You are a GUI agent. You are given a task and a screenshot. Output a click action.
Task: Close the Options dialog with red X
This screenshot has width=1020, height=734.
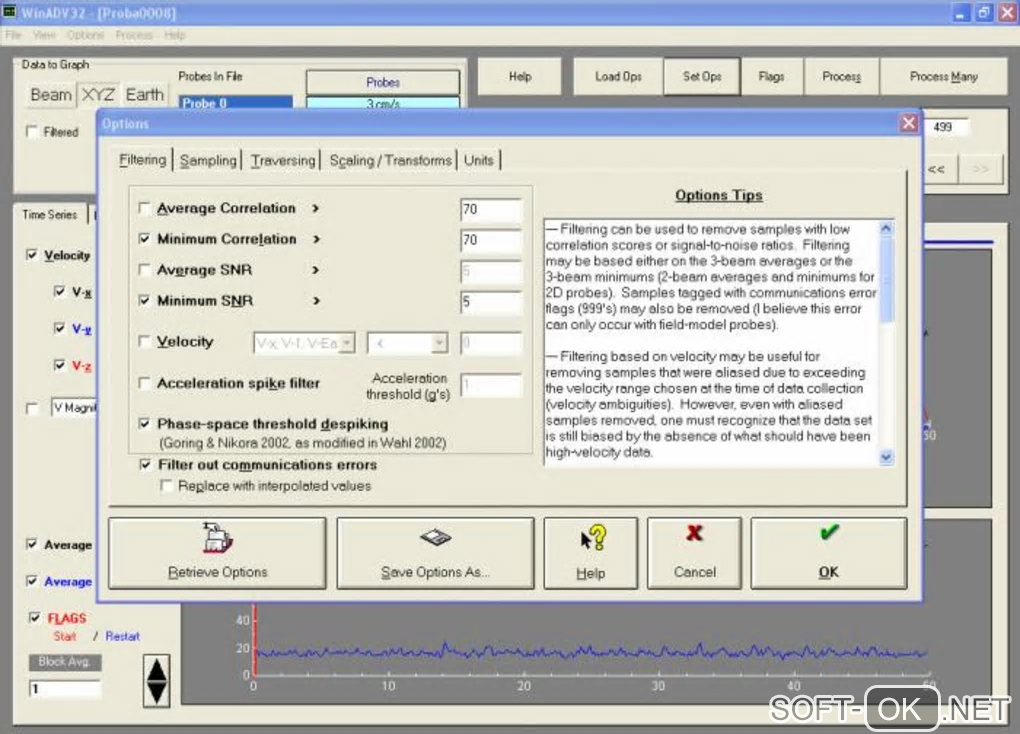[909, 123]
